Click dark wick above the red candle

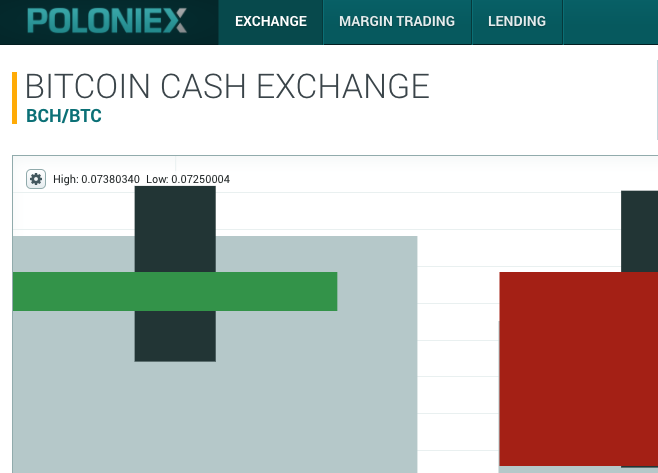(640, 231)
